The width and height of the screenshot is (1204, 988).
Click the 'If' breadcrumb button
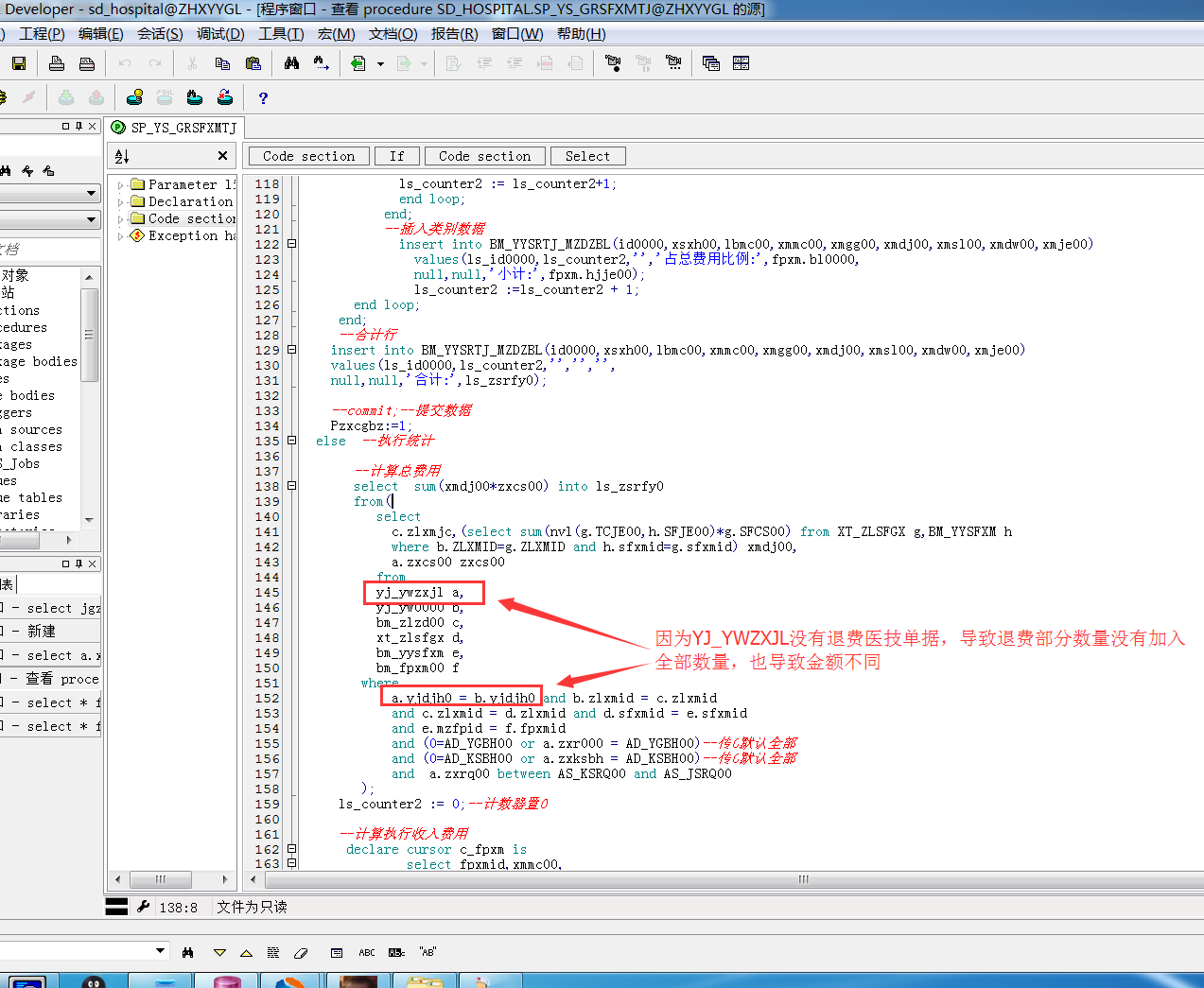[x=396, y=156]
